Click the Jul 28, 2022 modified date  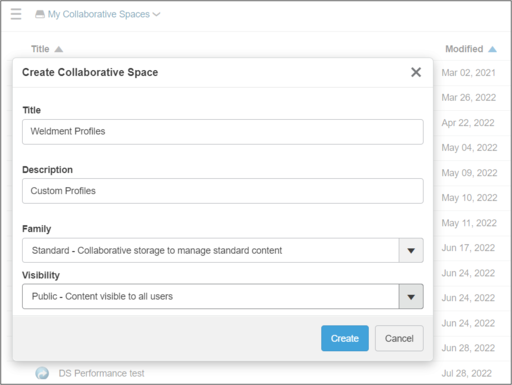point(466,373)
